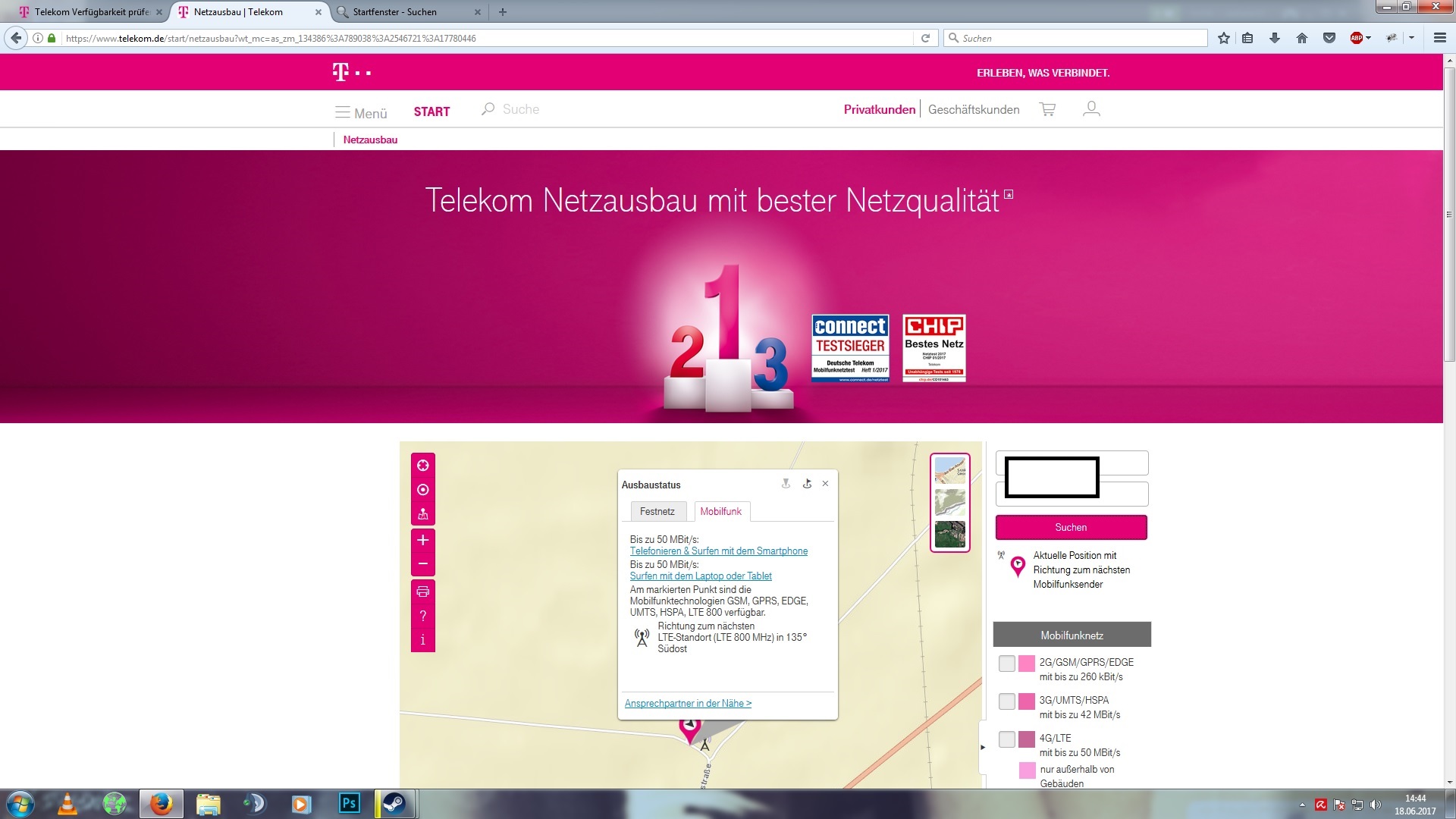
Task: Switch to the Festnetz tab
Action: [657, 512]
